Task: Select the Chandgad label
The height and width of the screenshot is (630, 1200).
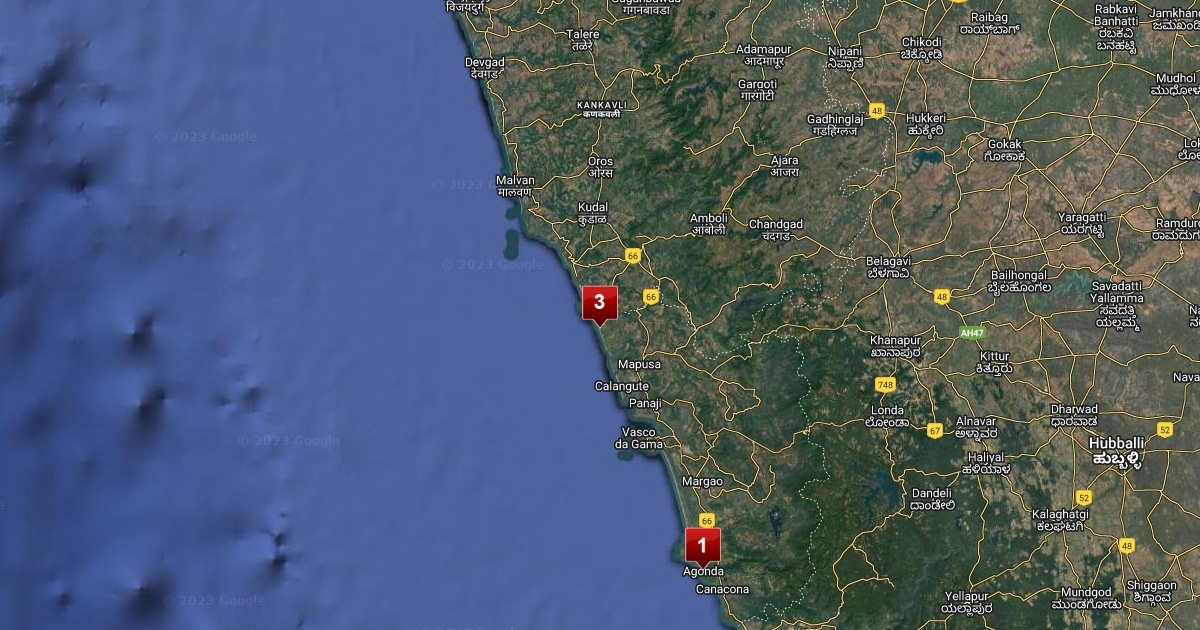Action: click(776, 230)
